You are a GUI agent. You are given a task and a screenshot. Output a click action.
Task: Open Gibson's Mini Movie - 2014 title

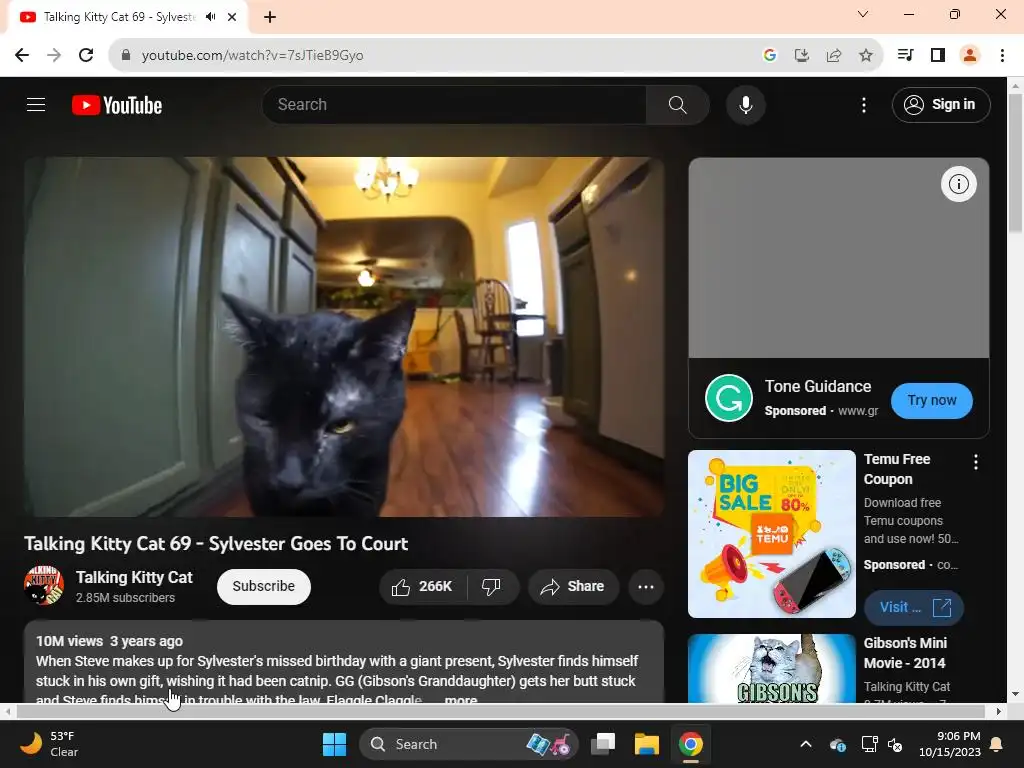click(904, 653)
